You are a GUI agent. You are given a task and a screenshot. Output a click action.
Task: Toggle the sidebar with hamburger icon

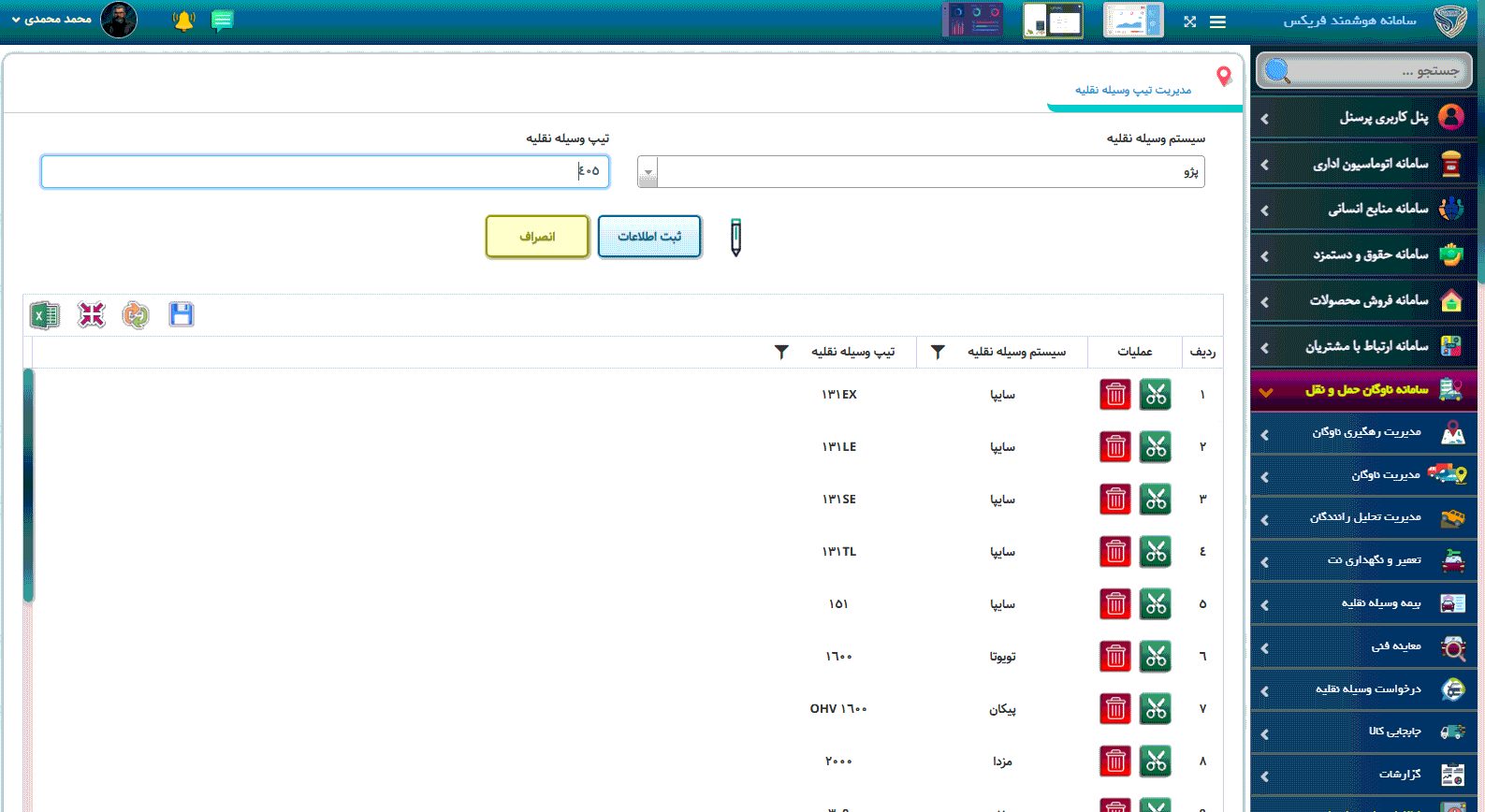(1217, 22)
